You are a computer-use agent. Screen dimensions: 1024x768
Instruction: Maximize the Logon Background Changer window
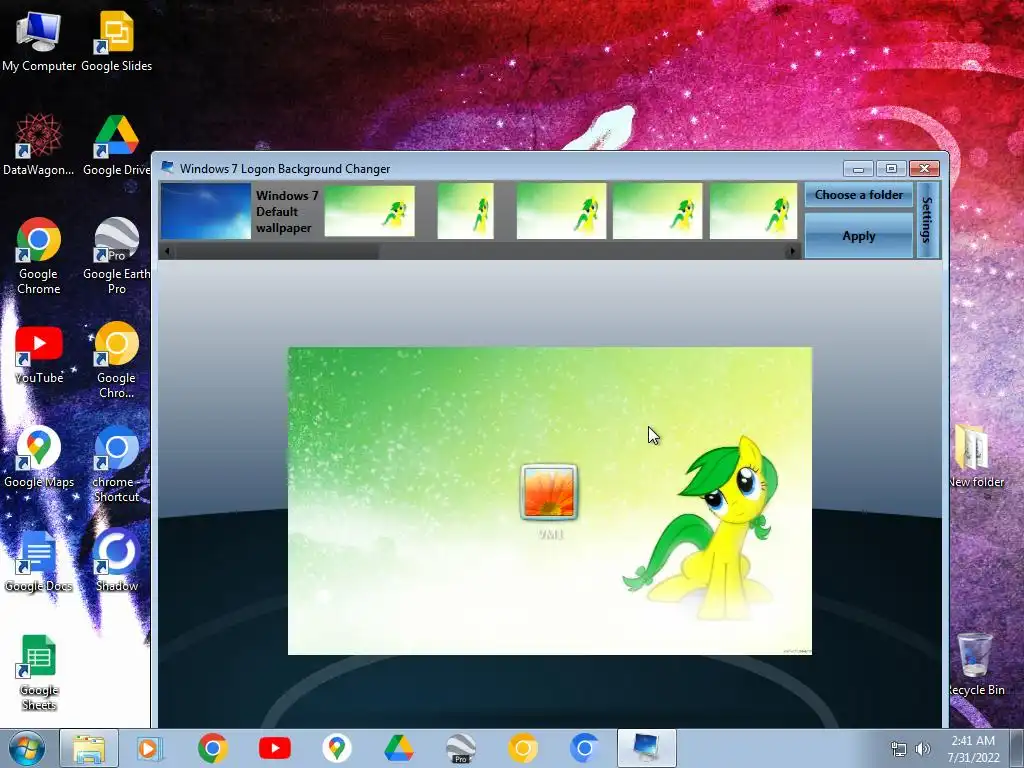click(x=891, y=168)
